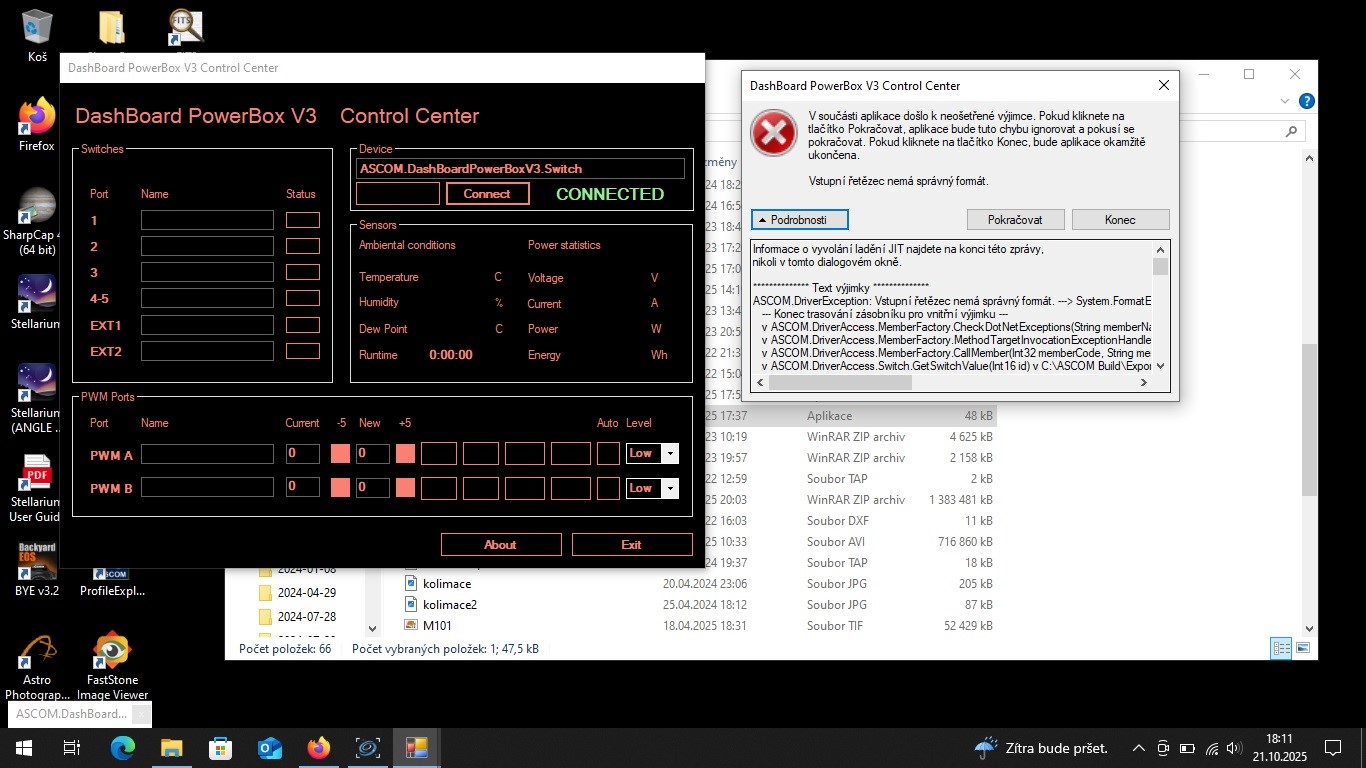Click PWM A minus 5 red square
Image resolution: width=1366 pixels, height=768 pixels.
pos(340,454)
